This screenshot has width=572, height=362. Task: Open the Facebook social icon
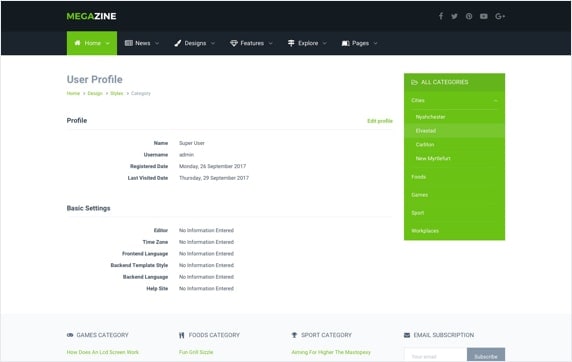tap(441, 16)
